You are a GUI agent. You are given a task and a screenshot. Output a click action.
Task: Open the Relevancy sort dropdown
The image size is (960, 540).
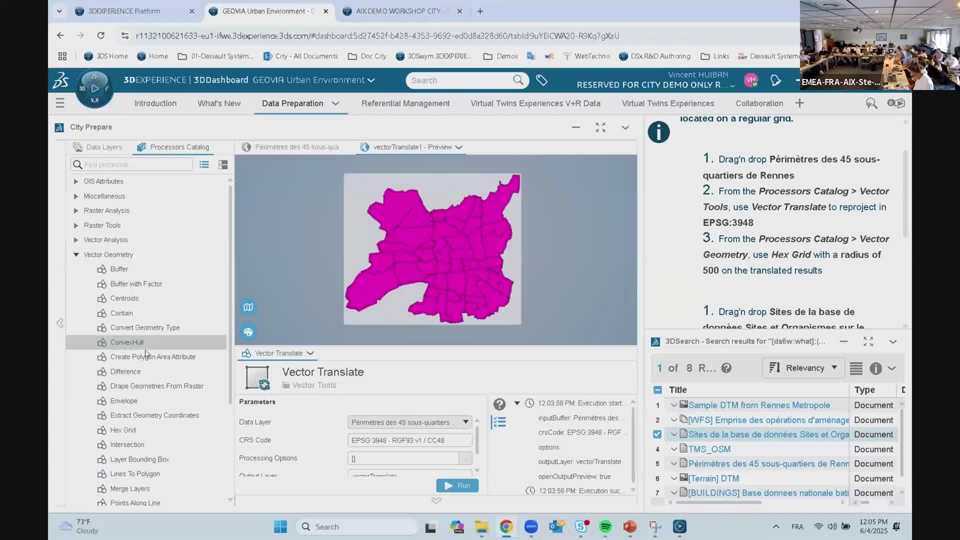click(803, 368)
